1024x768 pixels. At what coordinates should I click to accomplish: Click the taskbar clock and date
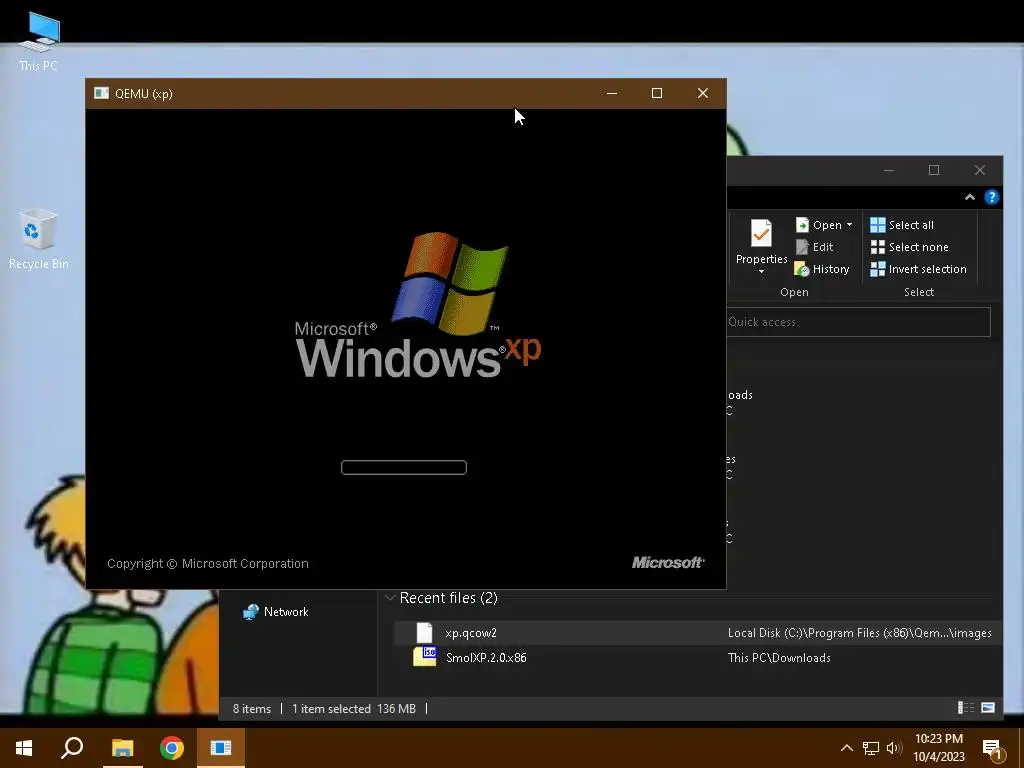(938, 748)
